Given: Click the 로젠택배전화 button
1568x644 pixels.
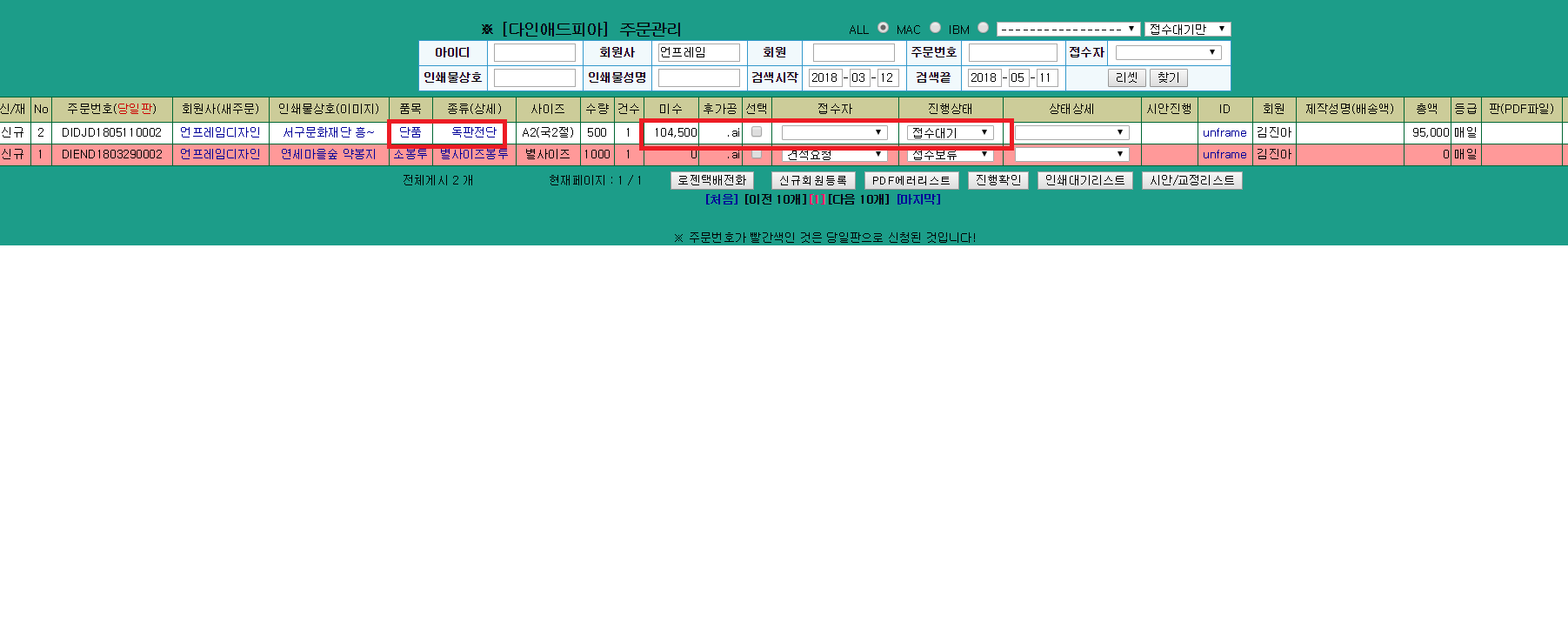Looking at the screenshot, I should [712, 180].
